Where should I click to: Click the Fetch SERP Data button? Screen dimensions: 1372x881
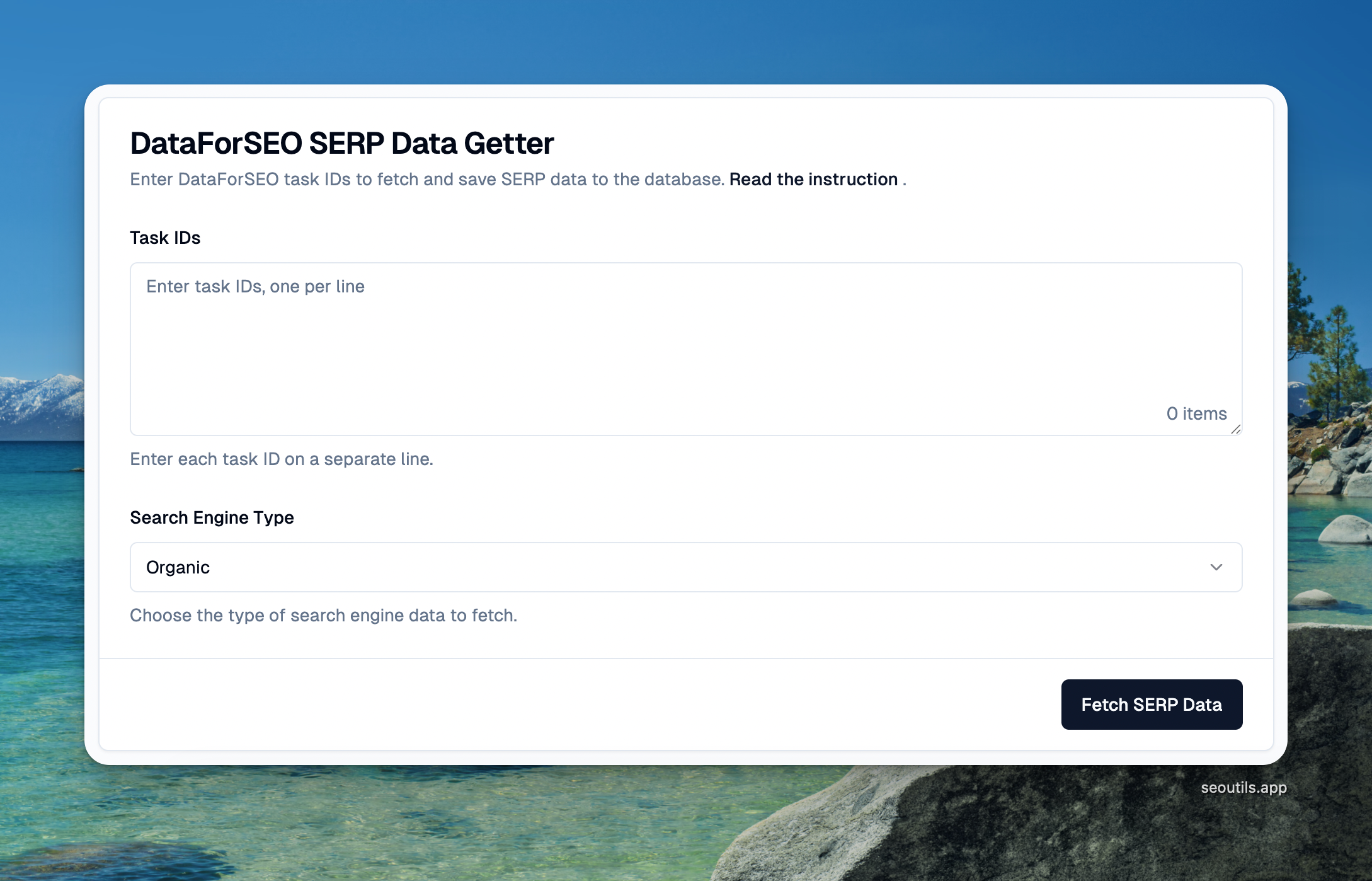coord(1152,705)
